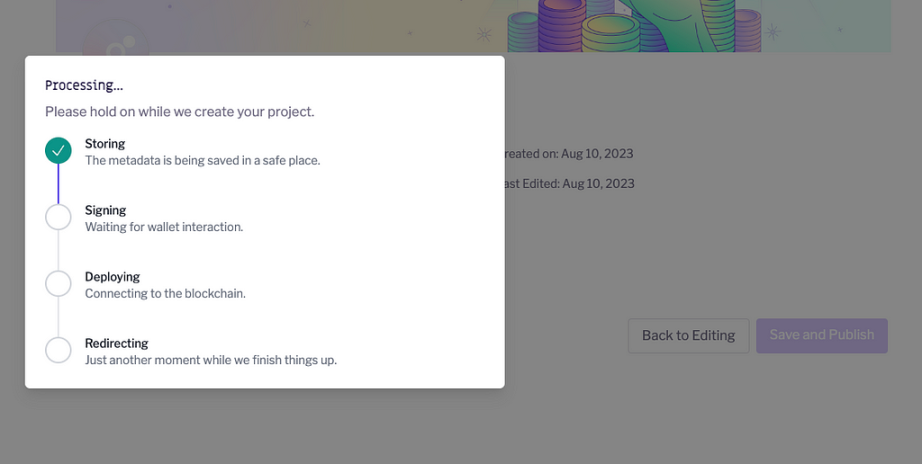Select the Signing step label
This screenshot has height=464, width=922.
click(105, 210)
